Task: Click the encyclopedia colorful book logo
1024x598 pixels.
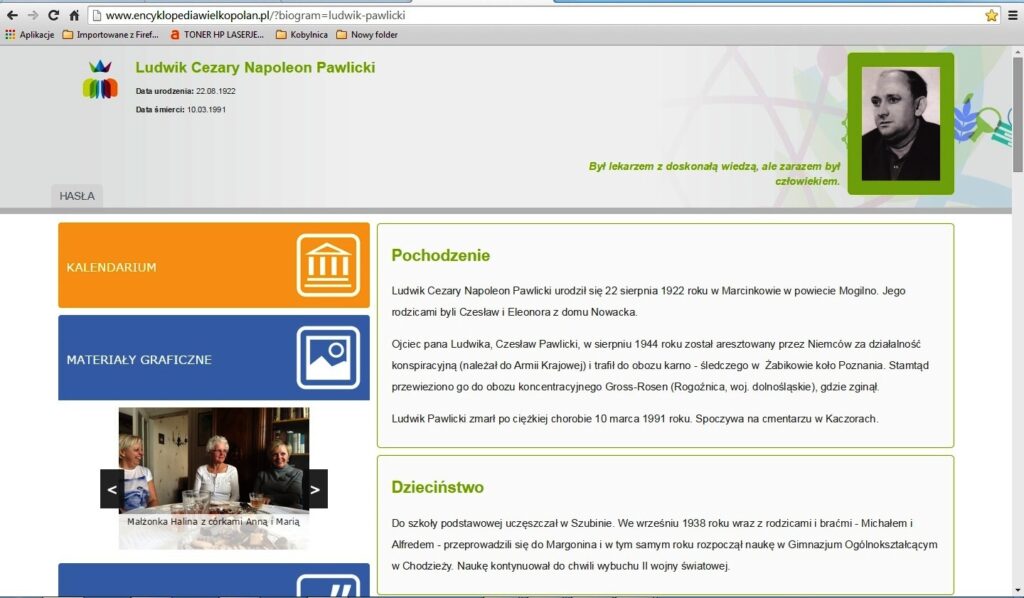Action: 100,80
